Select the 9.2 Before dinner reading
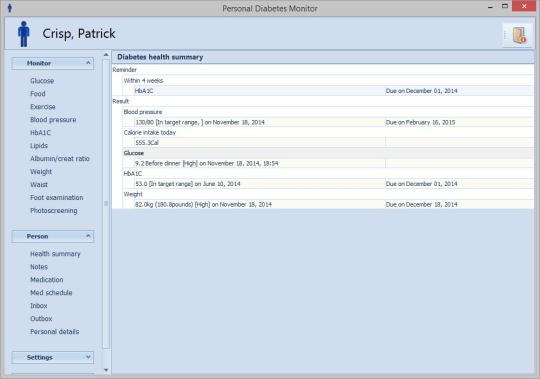Viewport: 540px width, 379px height. pyautogui.click(x=260, y=163)
